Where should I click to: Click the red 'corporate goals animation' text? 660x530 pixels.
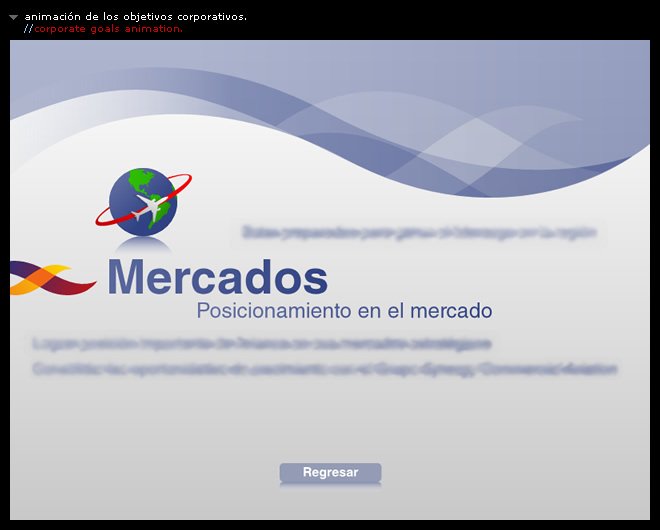[109, 29]
